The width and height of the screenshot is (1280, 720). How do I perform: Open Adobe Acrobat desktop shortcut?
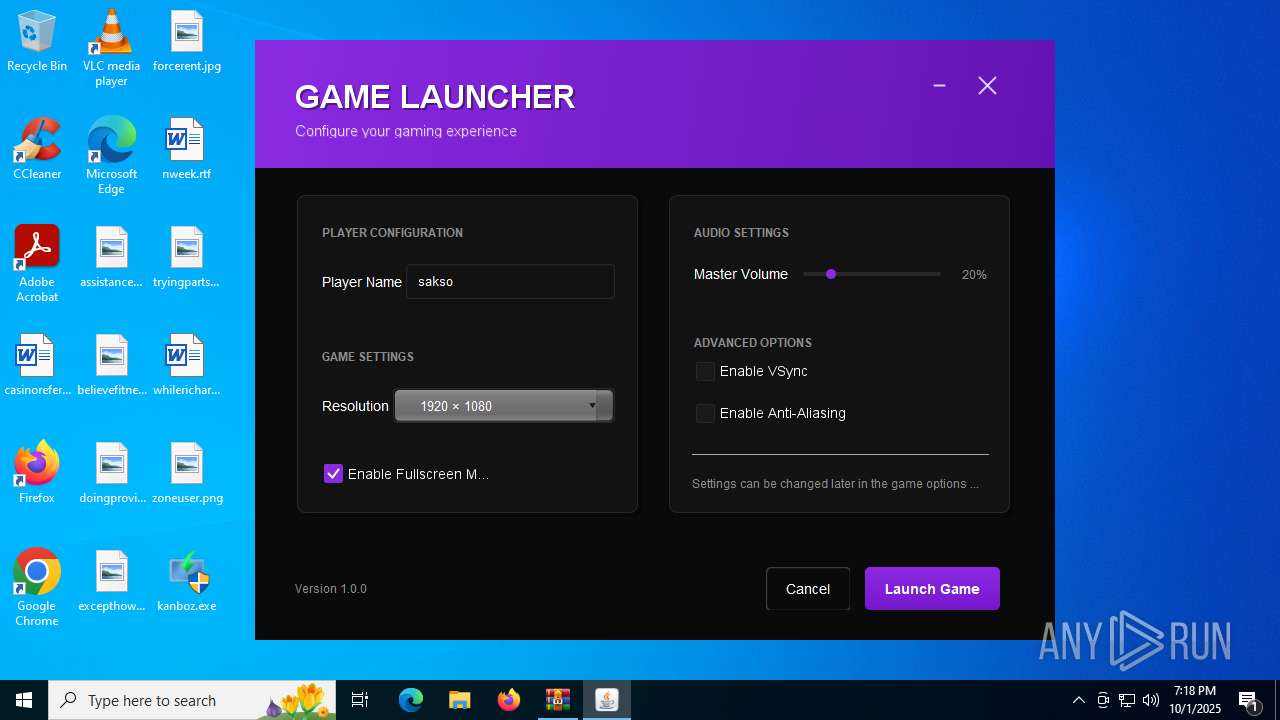coord(37,264)
